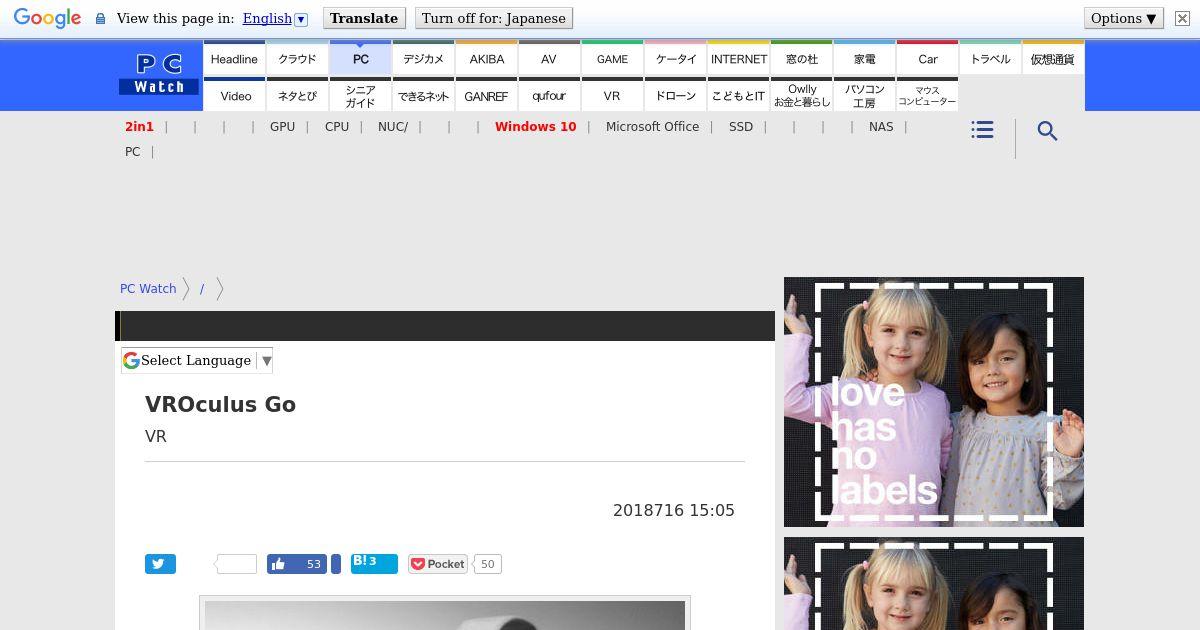Click the article photo thumbnail

(x=445, y=614)
